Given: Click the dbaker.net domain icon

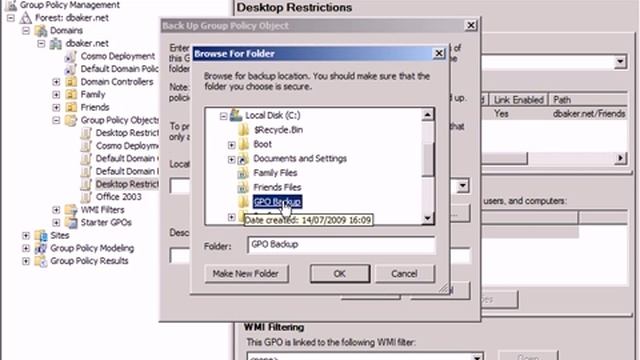Looking at the screenshot, I should pos(56,43).
